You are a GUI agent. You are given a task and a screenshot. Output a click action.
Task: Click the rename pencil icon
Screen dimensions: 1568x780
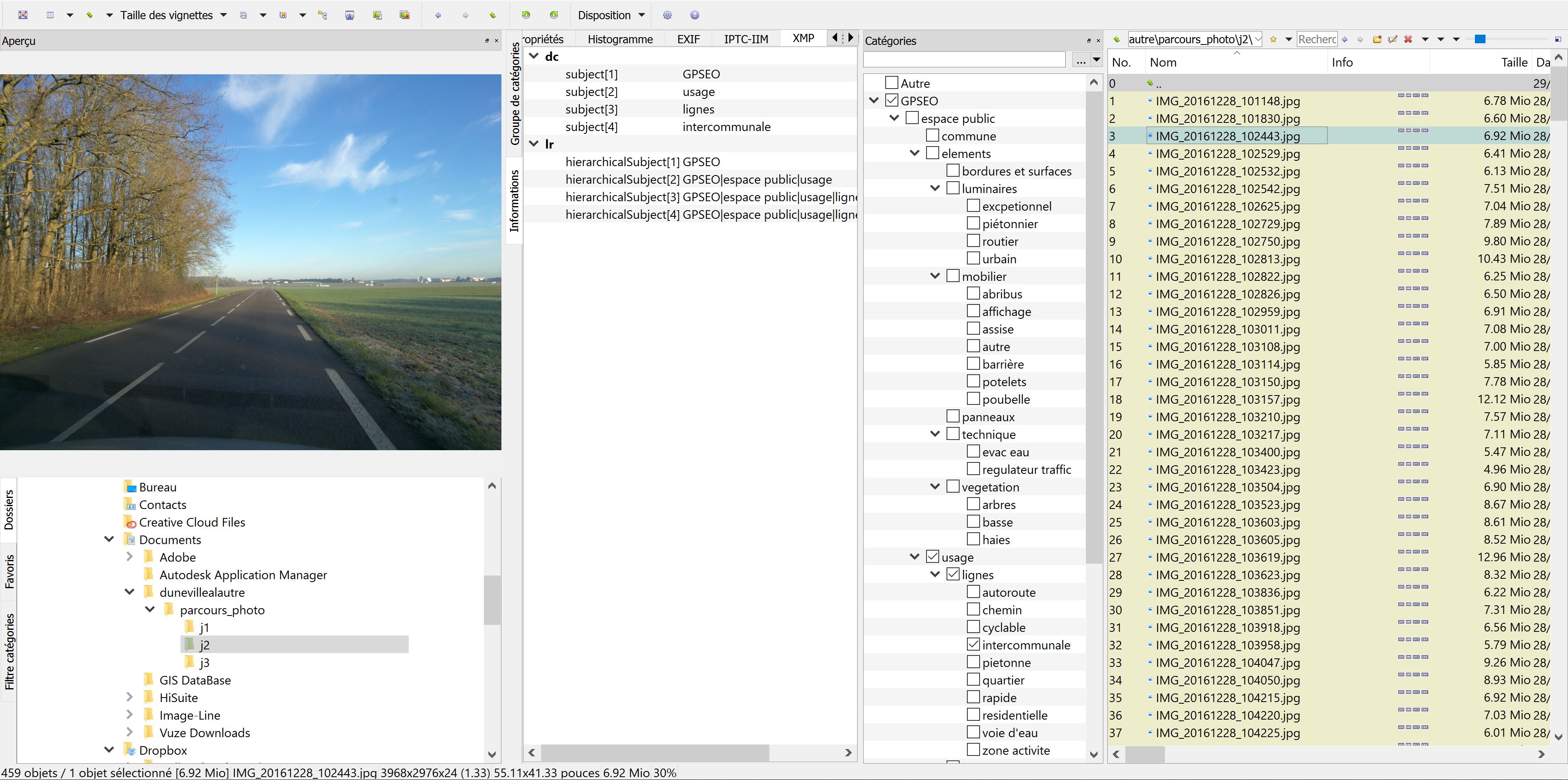(1392, 40)
